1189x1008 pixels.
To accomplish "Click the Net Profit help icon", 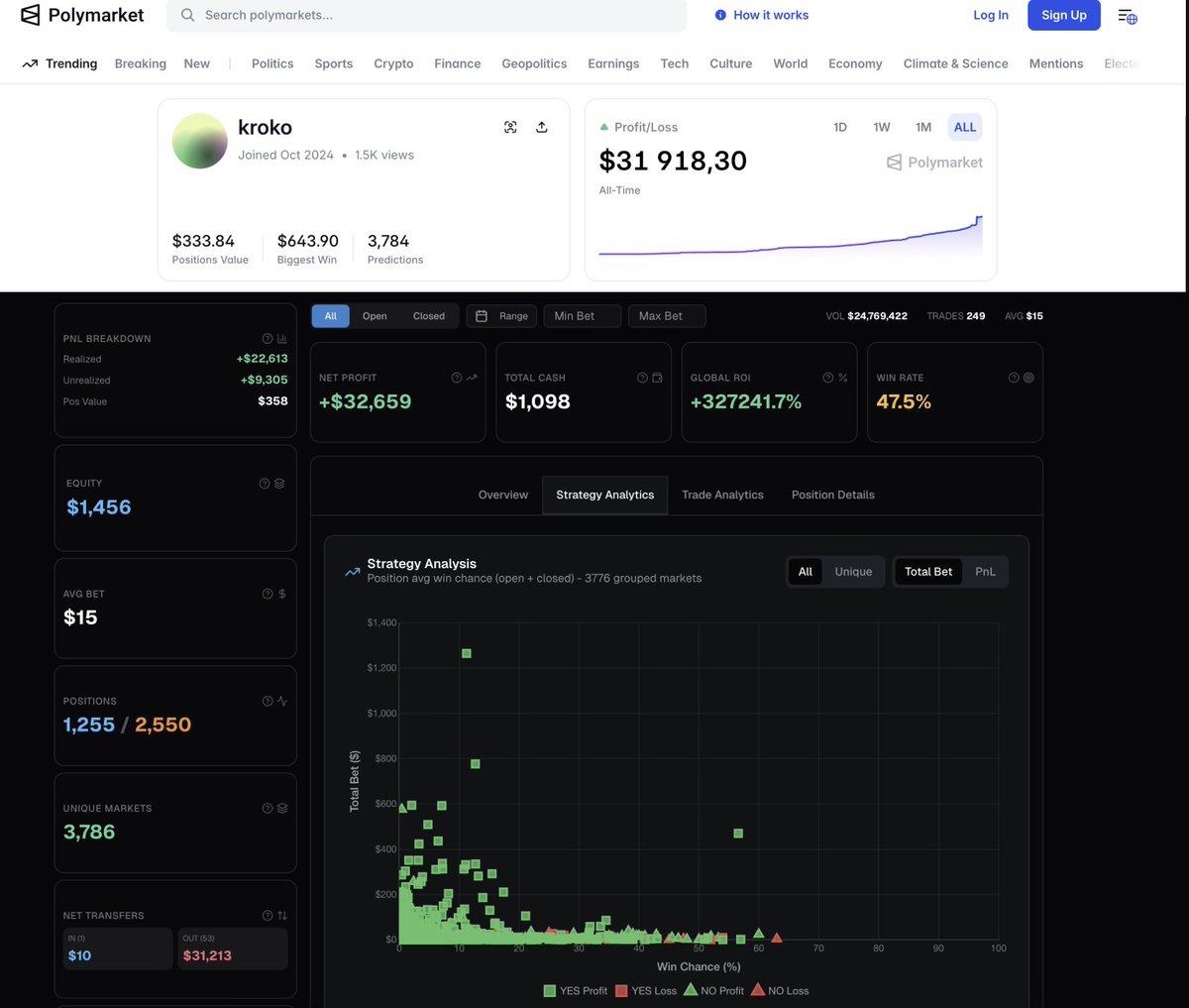I will pyautogui.click(x=457, y=378).
